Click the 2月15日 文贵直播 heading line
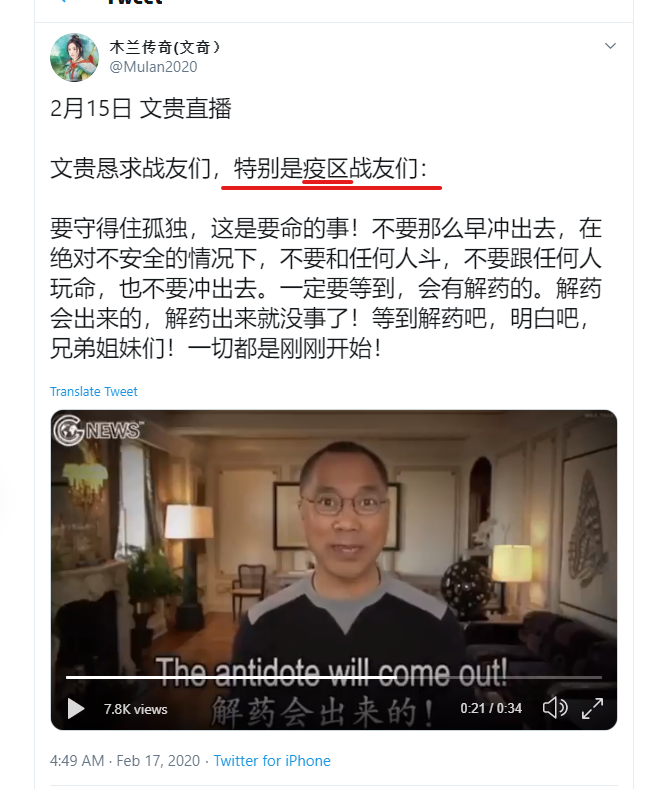The image size is (650, 789). pos(141,108)
